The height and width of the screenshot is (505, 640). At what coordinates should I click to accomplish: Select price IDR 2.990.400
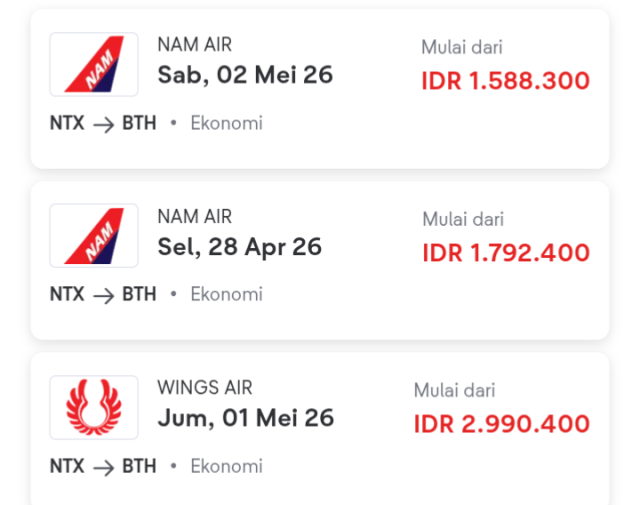(x=501, y=424)
